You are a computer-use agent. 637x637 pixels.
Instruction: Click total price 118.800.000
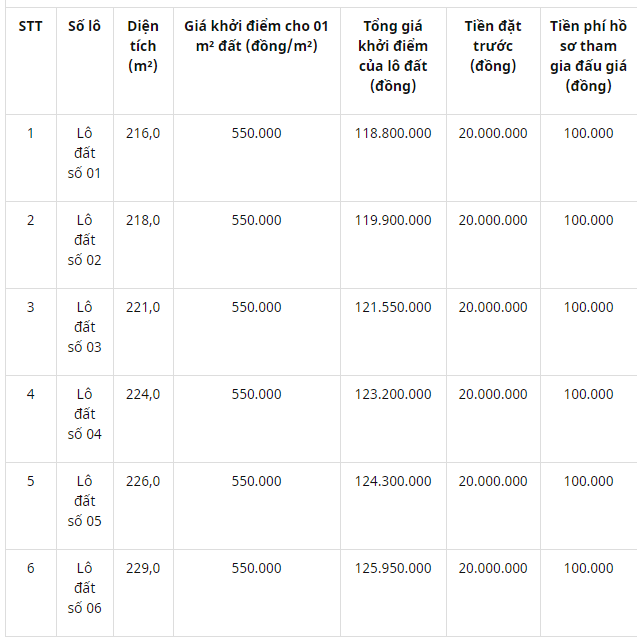pos(393,133)
